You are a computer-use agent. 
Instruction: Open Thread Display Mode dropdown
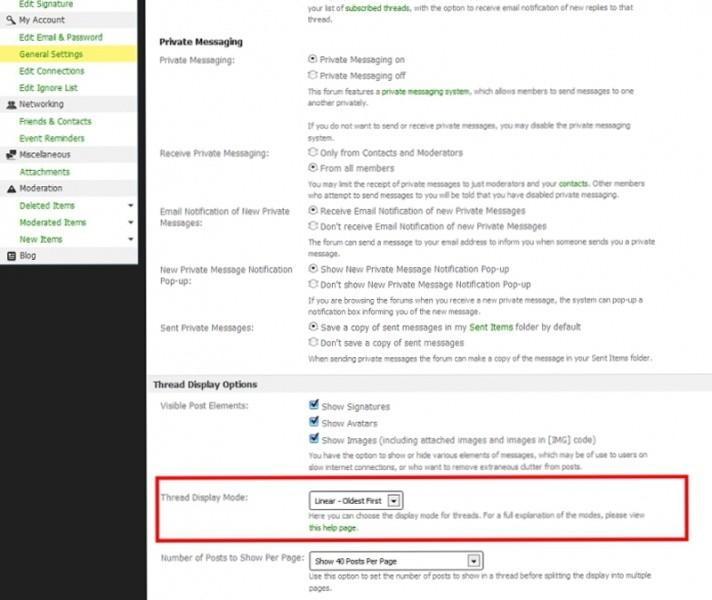click(x=356, y=501)
